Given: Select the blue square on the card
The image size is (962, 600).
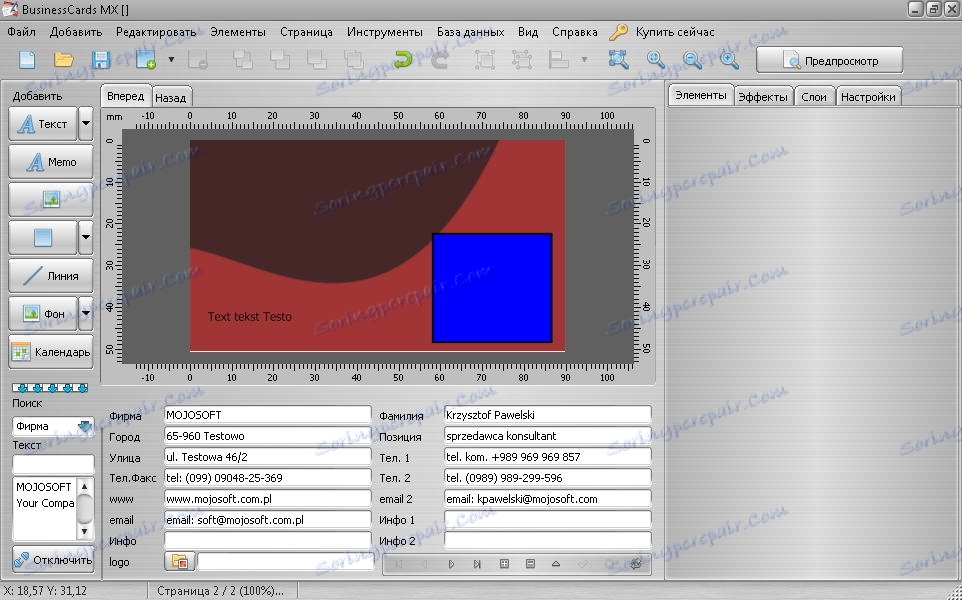Looking at the screenshot, I should click(492, 288).
